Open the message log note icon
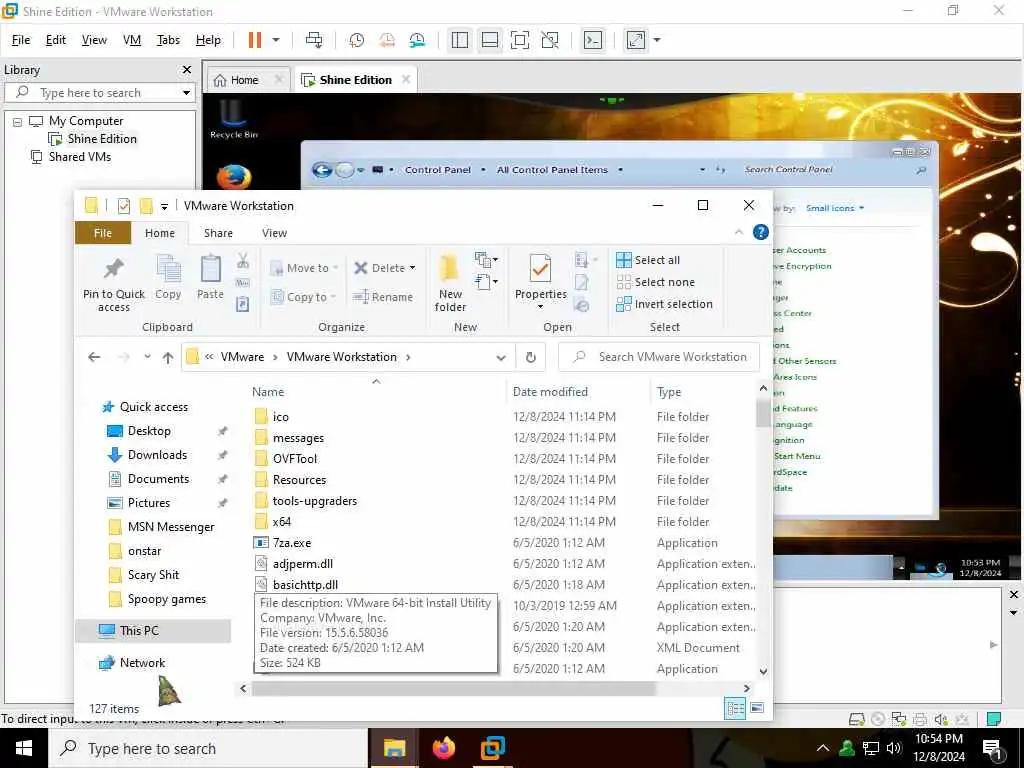 [994, 720]
